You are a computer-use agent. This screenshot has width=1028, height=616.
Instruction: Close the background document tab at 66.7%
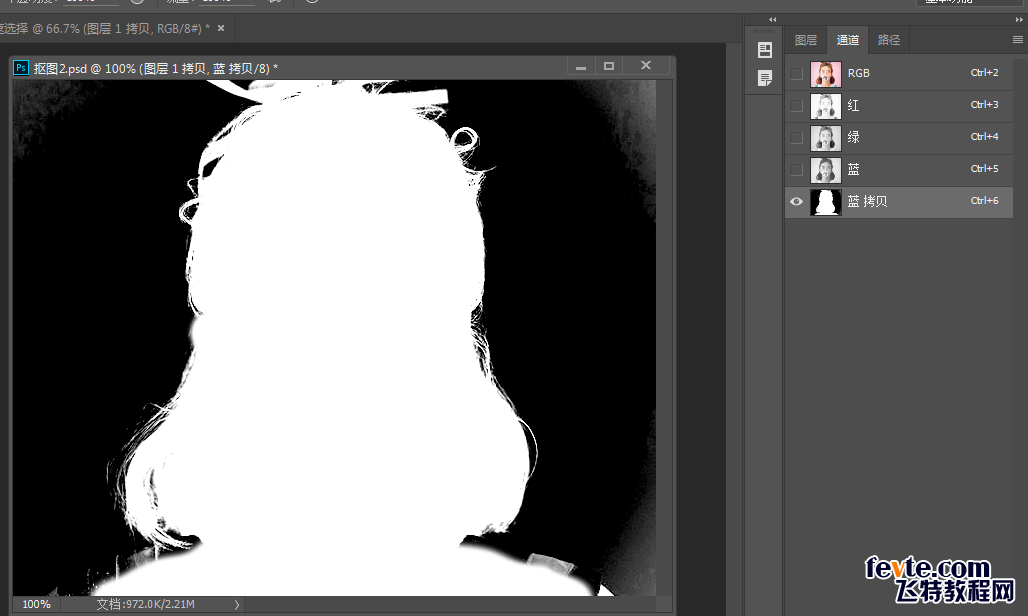[221, 28]
